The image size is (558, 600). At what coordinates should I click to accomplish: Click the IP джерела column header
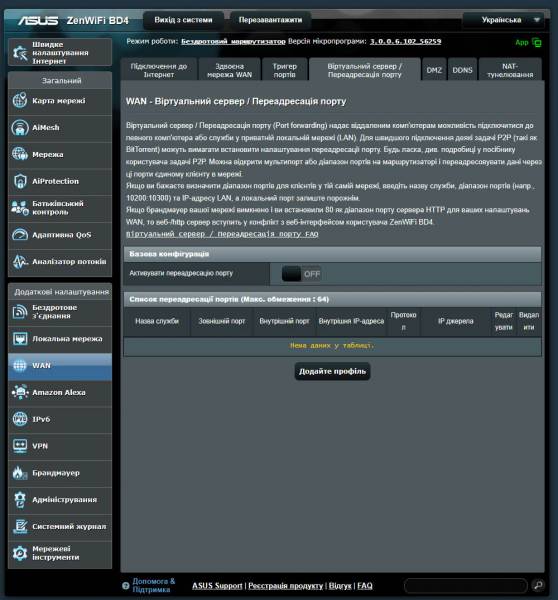tap(455, 321)
